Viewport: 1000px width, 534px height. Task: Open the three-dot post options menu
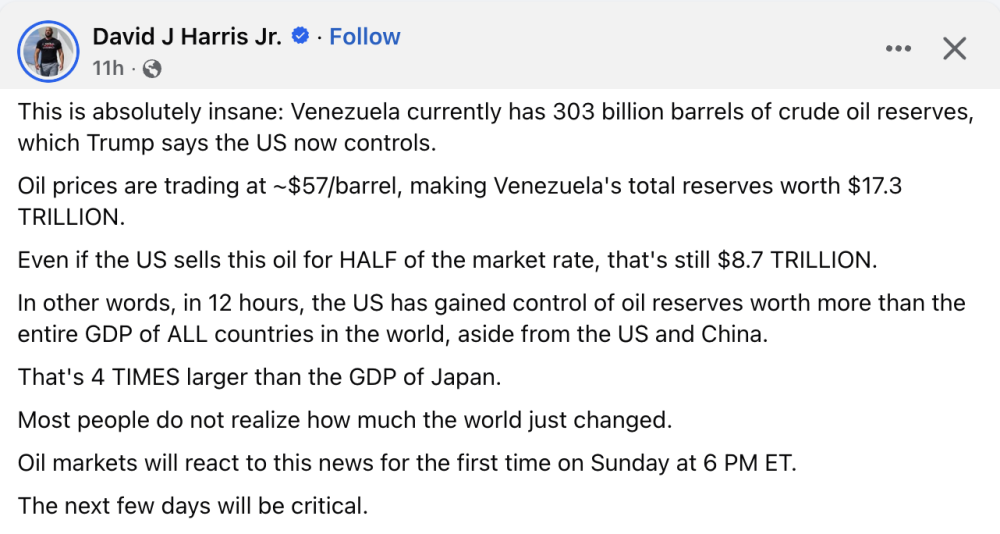click(899, 48)
